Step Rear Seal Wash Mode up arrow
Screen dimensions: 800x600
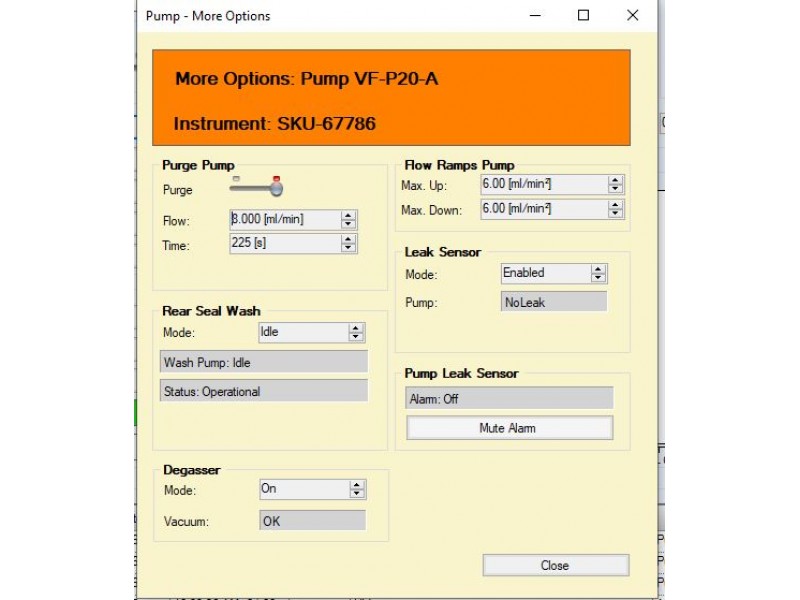[356, 328]
